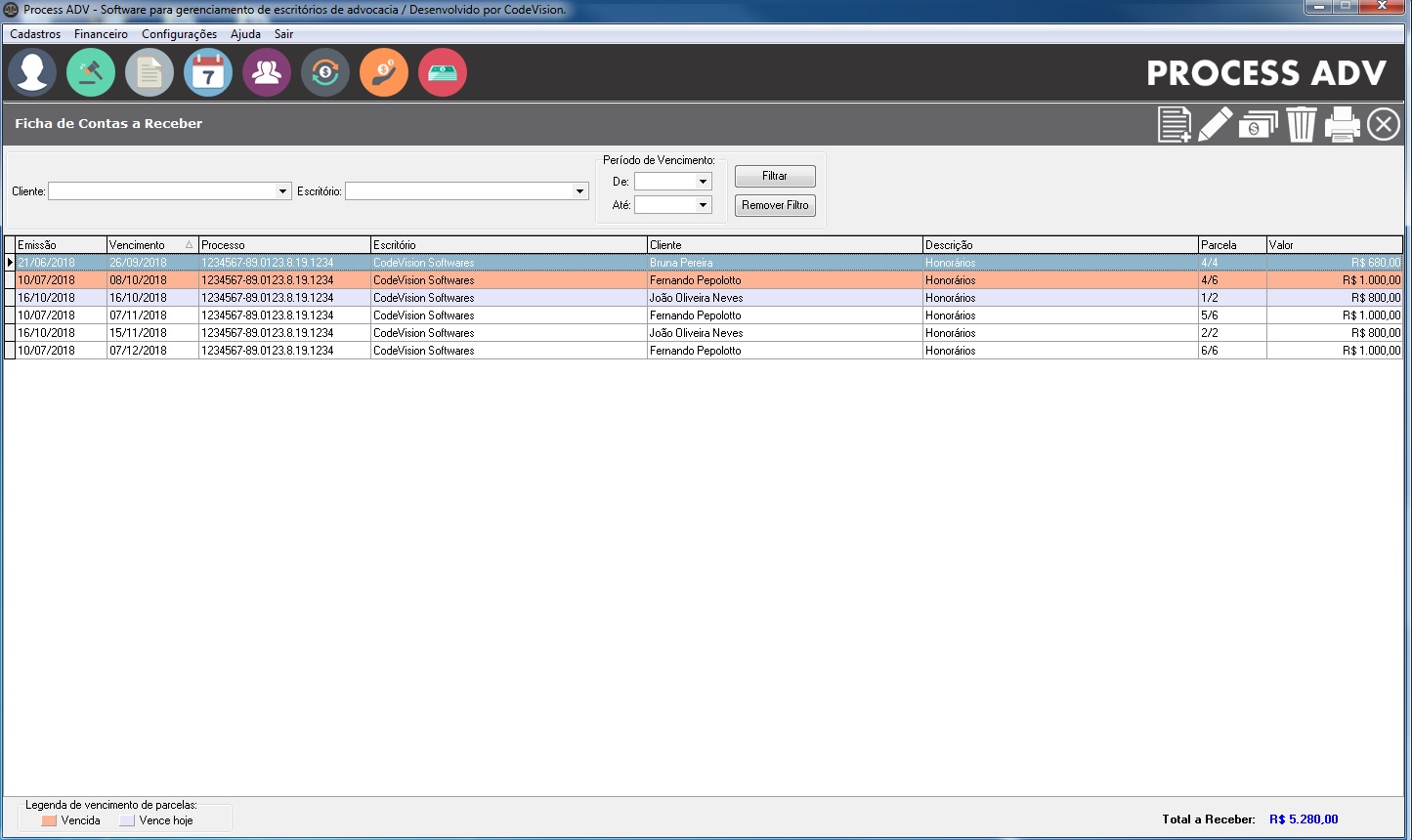Click the new document with plus icon

(1174, 125)
